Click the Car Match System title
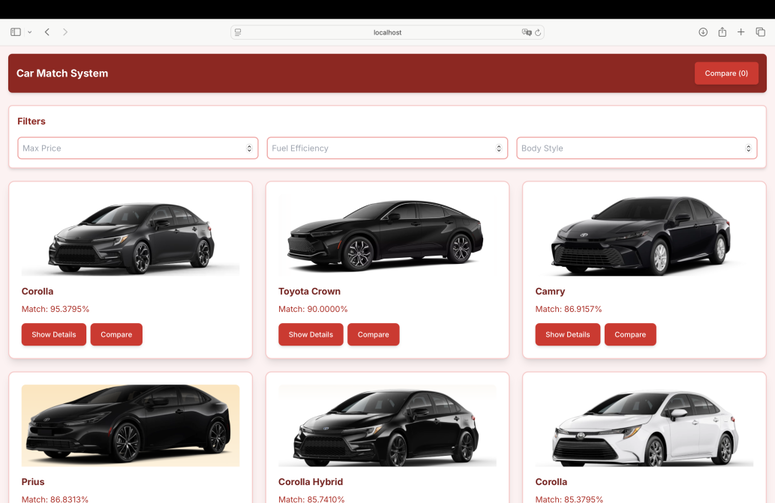Viewport: 775px width, 503px height. [x=62, y=73]
